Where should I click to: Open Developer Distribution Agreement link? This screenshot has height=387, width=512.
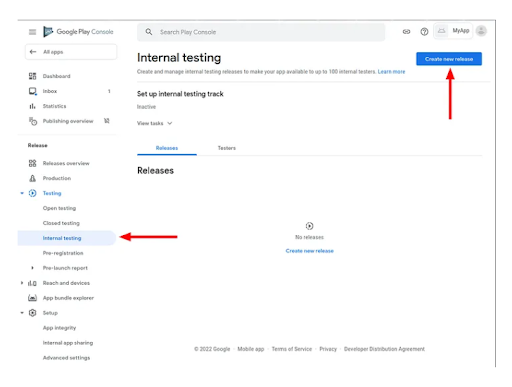[384, 349]
